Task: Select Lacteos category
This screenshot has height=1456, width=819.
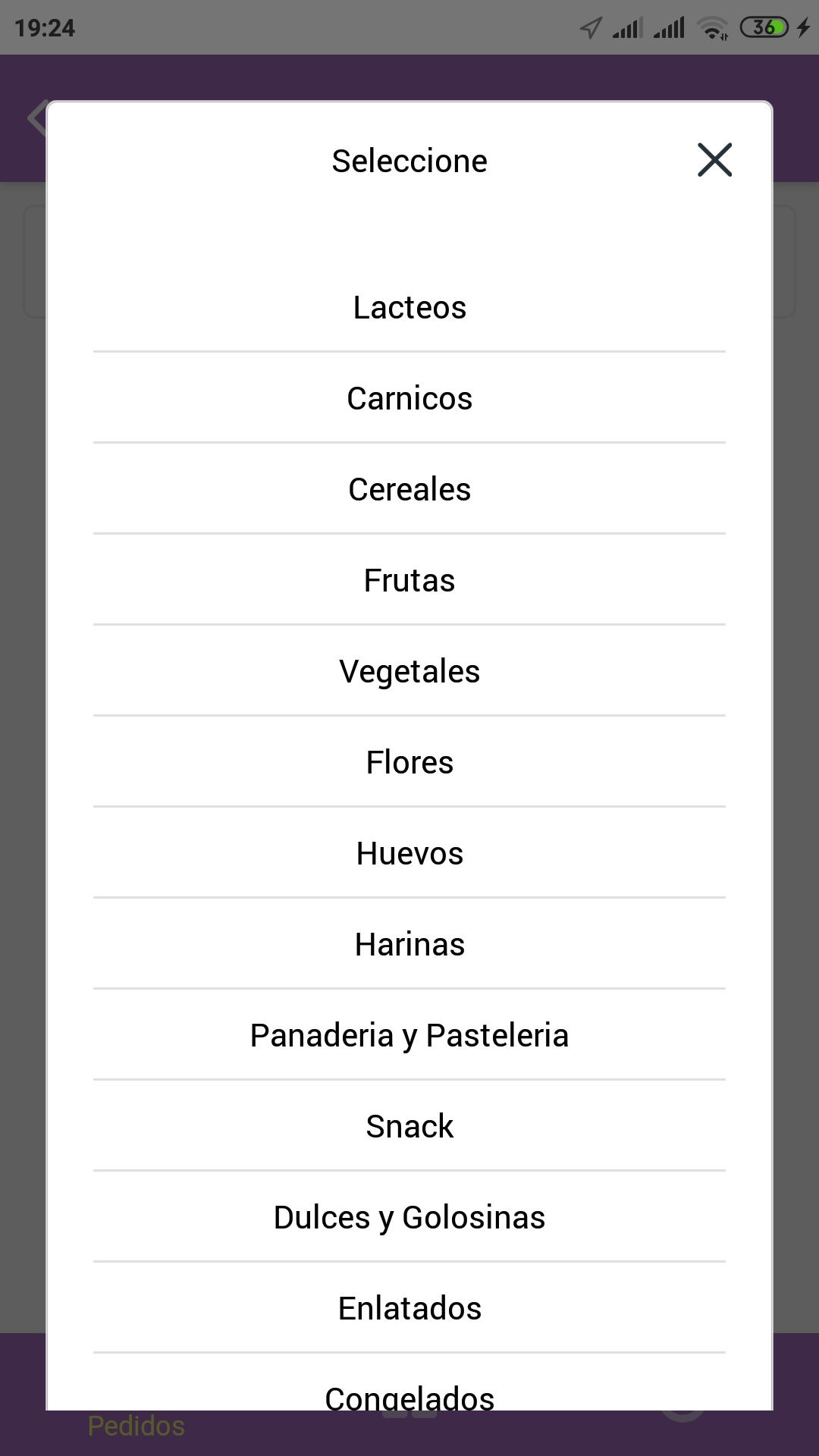Action: pyautogui.click(x=409, y=307)
